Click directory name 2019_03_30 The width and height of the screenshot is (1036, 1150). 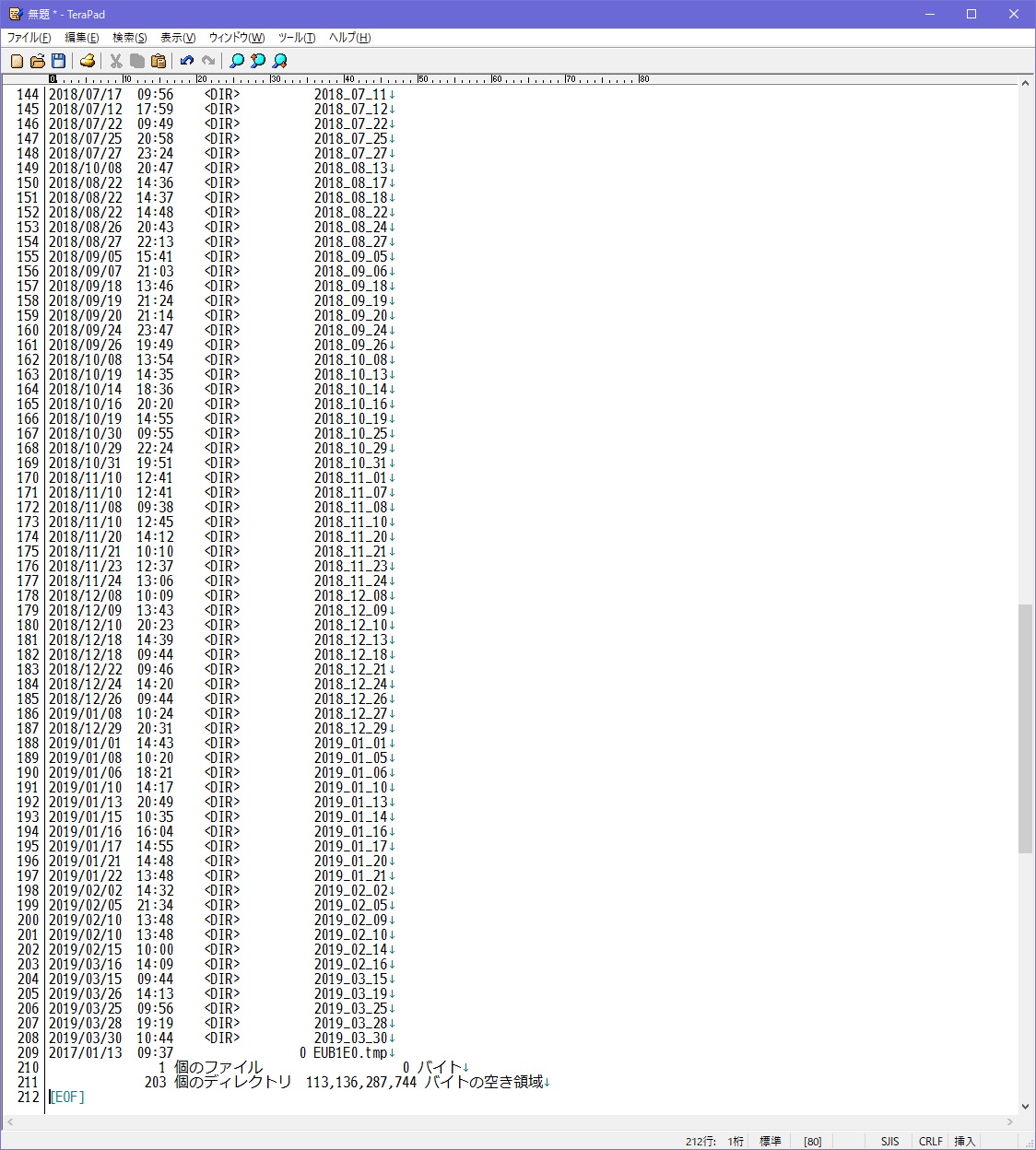coord(350,1038)
